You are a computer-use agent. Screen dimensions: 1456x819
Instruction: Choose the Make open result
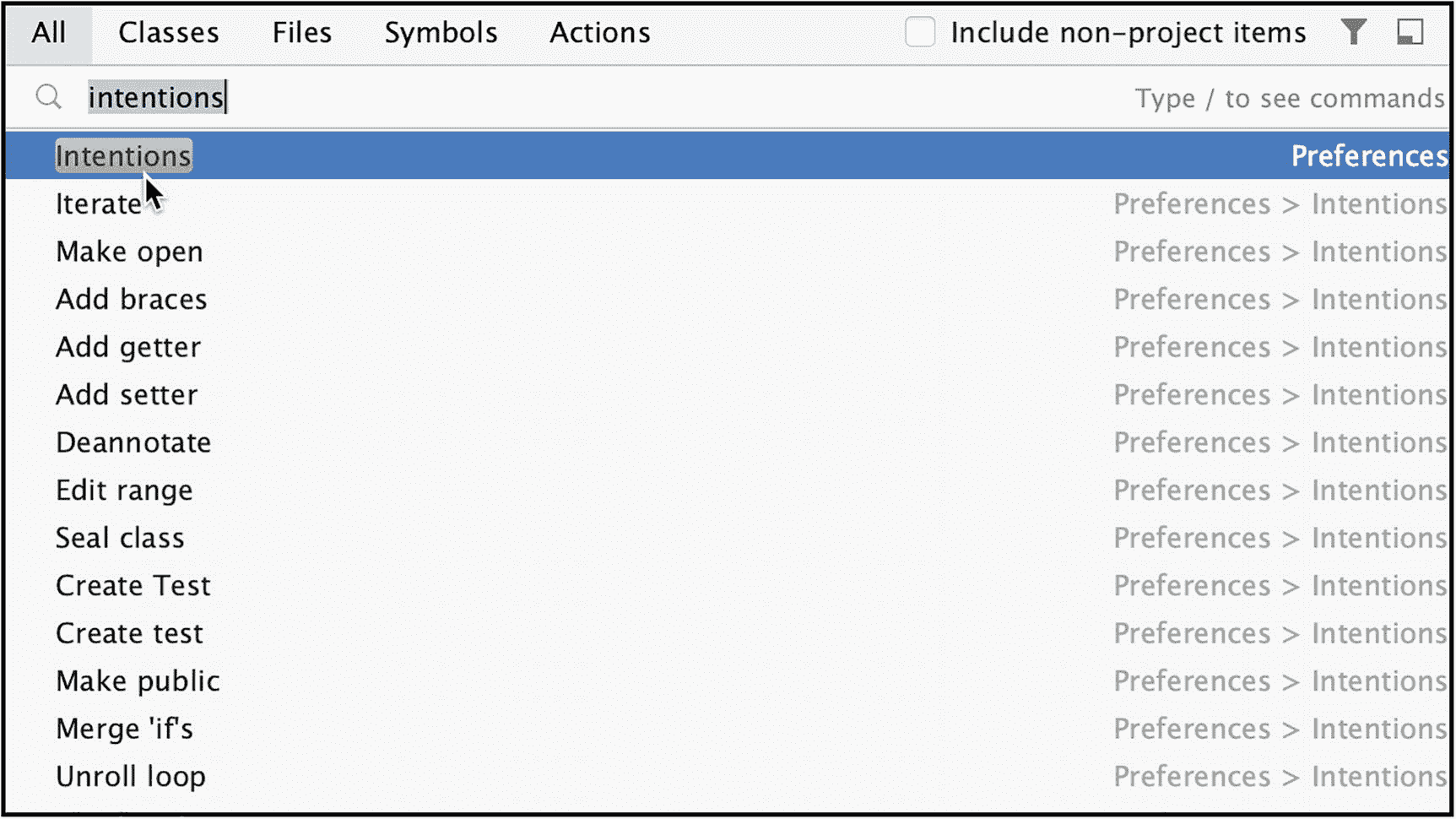(x=728, y=252)
